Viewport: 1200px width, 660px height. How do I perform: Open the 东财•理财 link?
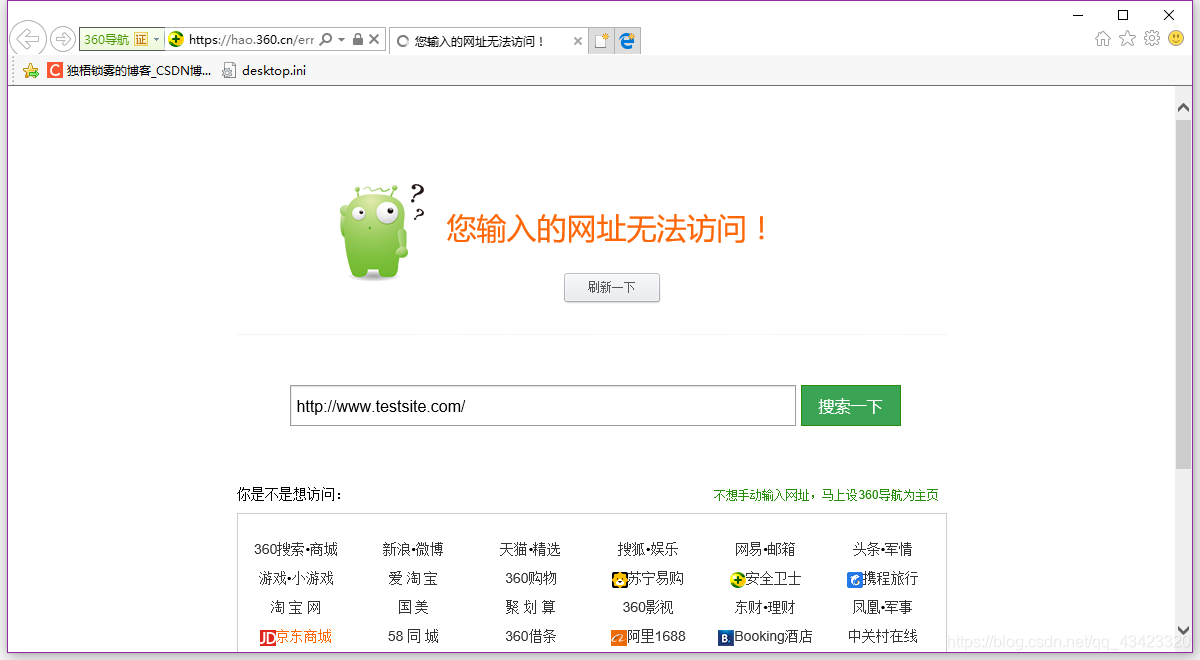click(765, 607)
